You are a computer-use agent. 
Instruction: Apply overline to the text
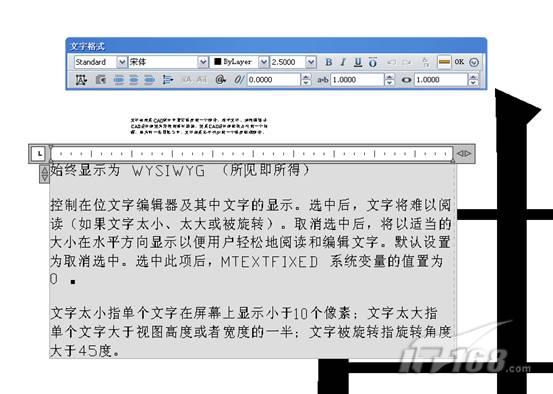click(373, 62)
